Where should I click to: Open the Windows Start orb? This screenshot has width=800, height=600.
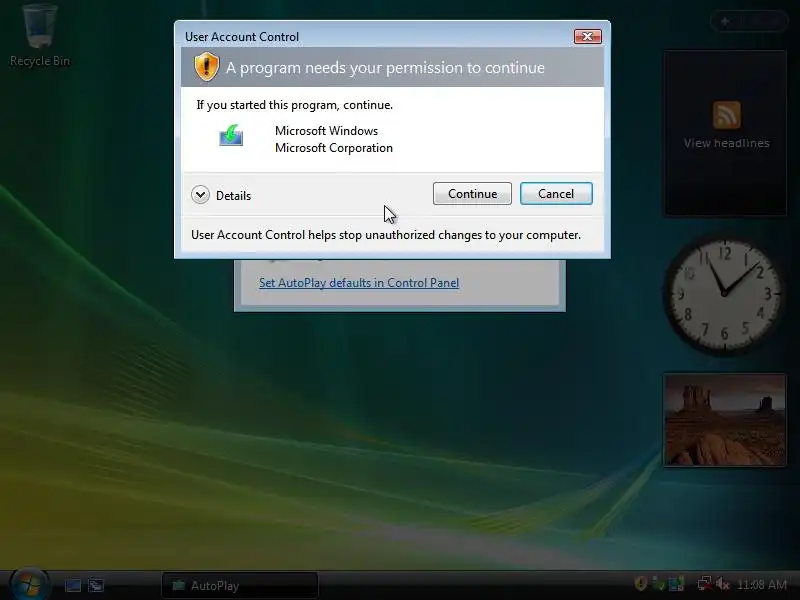pos(30,584)
